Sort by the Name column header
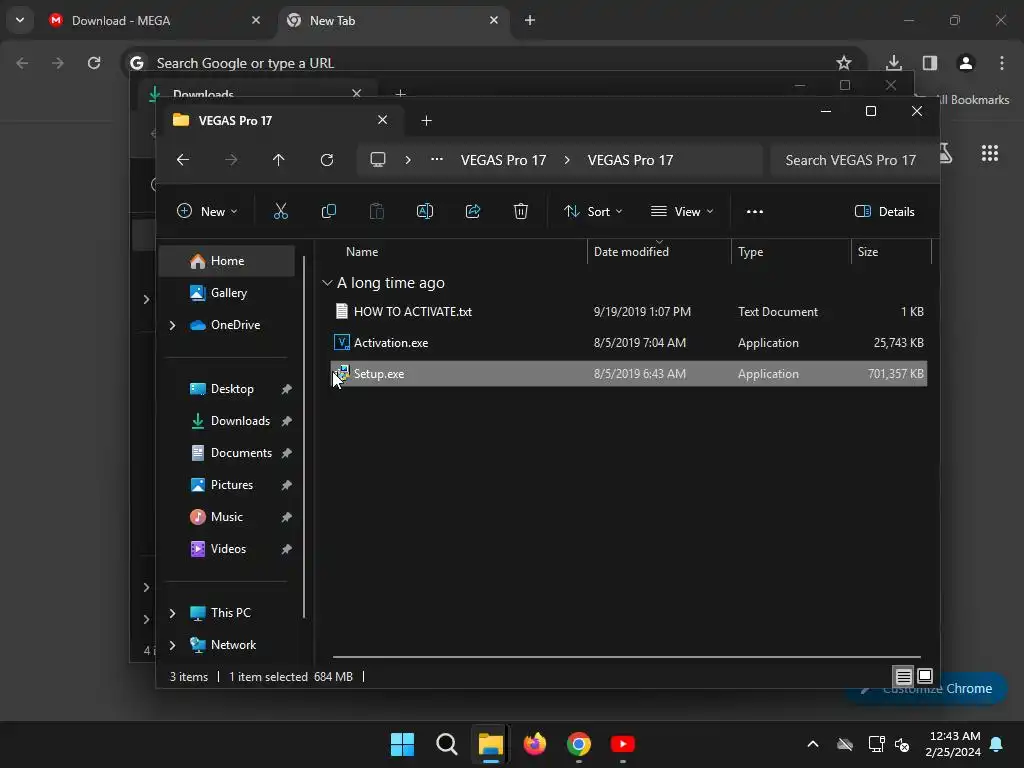 pos(362,252)
